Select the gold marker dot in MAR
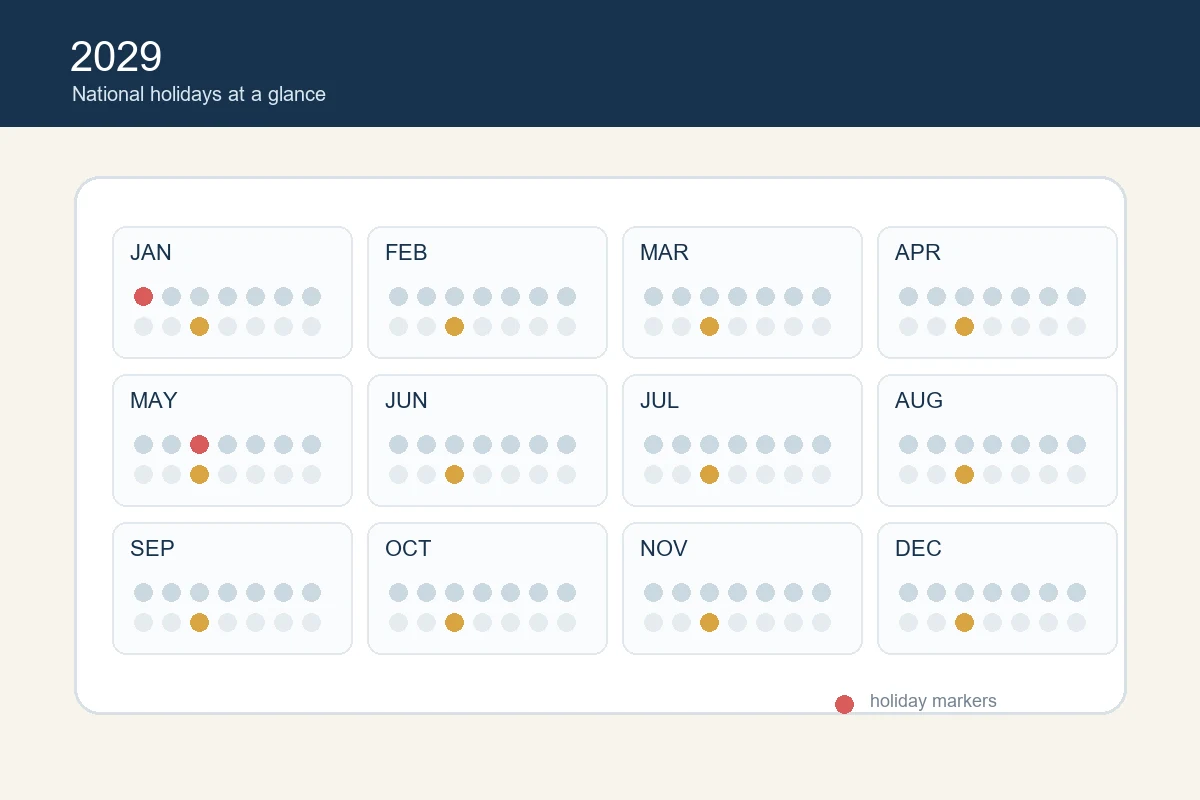Screen dimensions: 1200x800 point(709,326)
